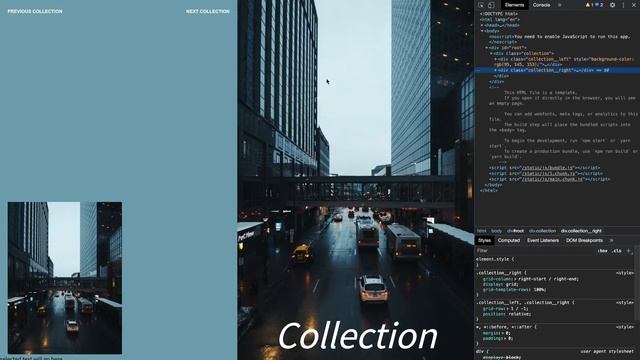Toggle the .cls class editor button
The image size is (640, 360).
pos(617,251)
